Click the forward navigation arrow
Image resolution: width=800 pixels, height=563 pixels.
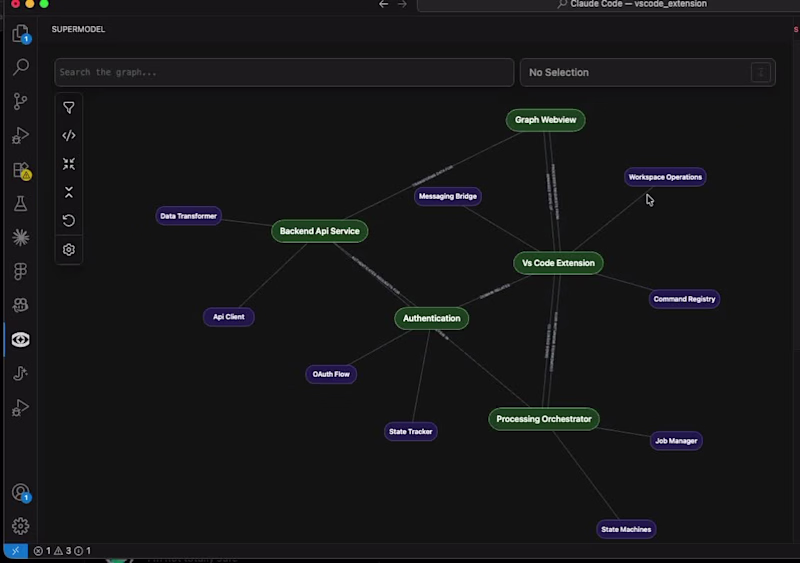pyautogui.click(x=402, y=4)
